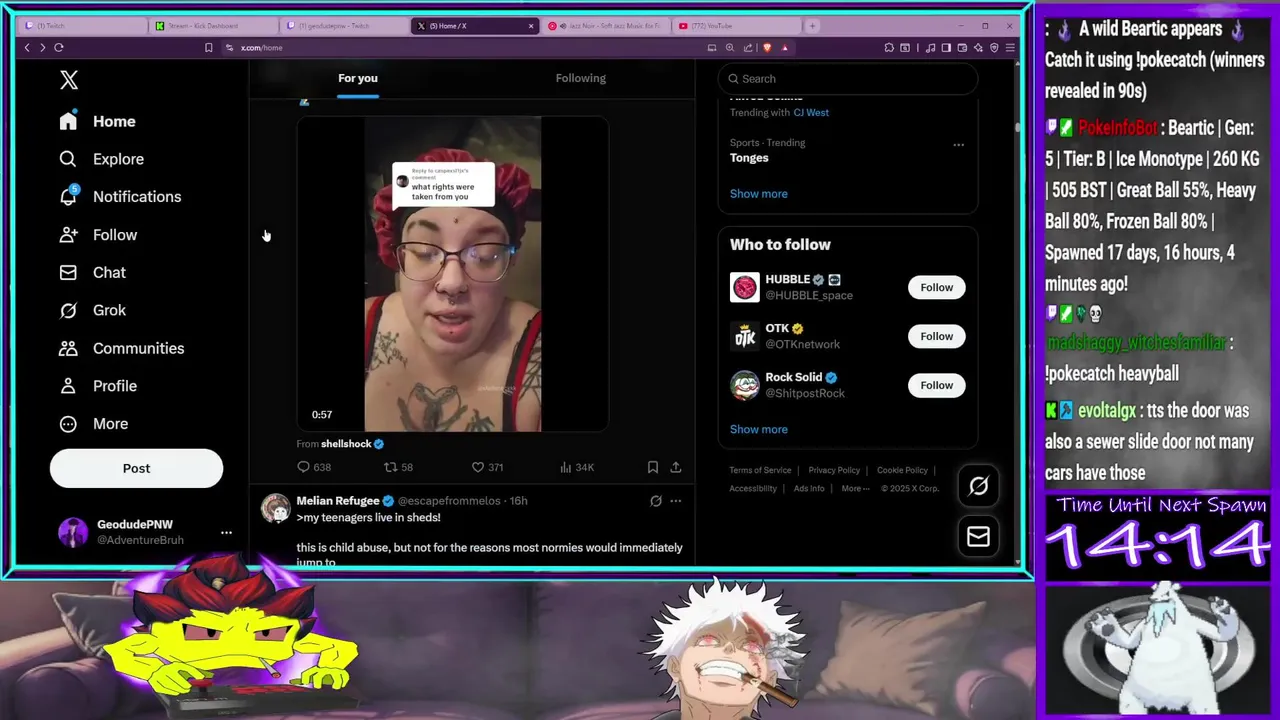Open the shellshock source link

click(346, 444)
